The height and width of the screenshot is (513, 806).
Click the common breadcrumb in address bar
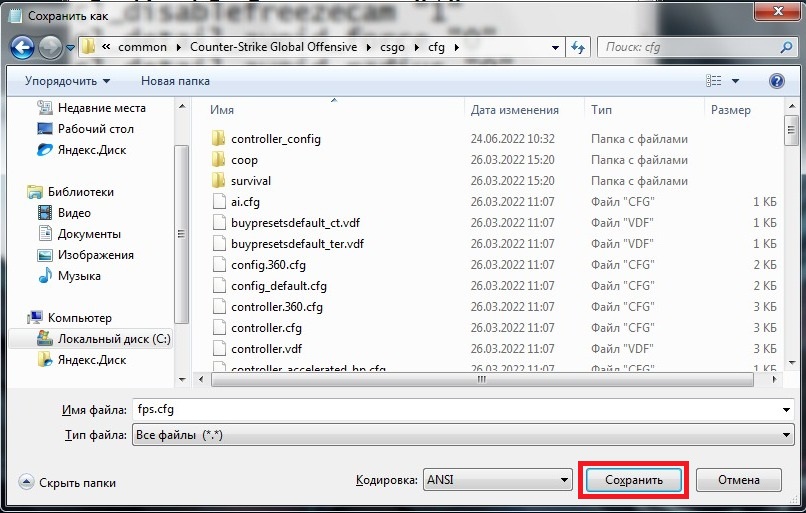click(x=142, y=47)
